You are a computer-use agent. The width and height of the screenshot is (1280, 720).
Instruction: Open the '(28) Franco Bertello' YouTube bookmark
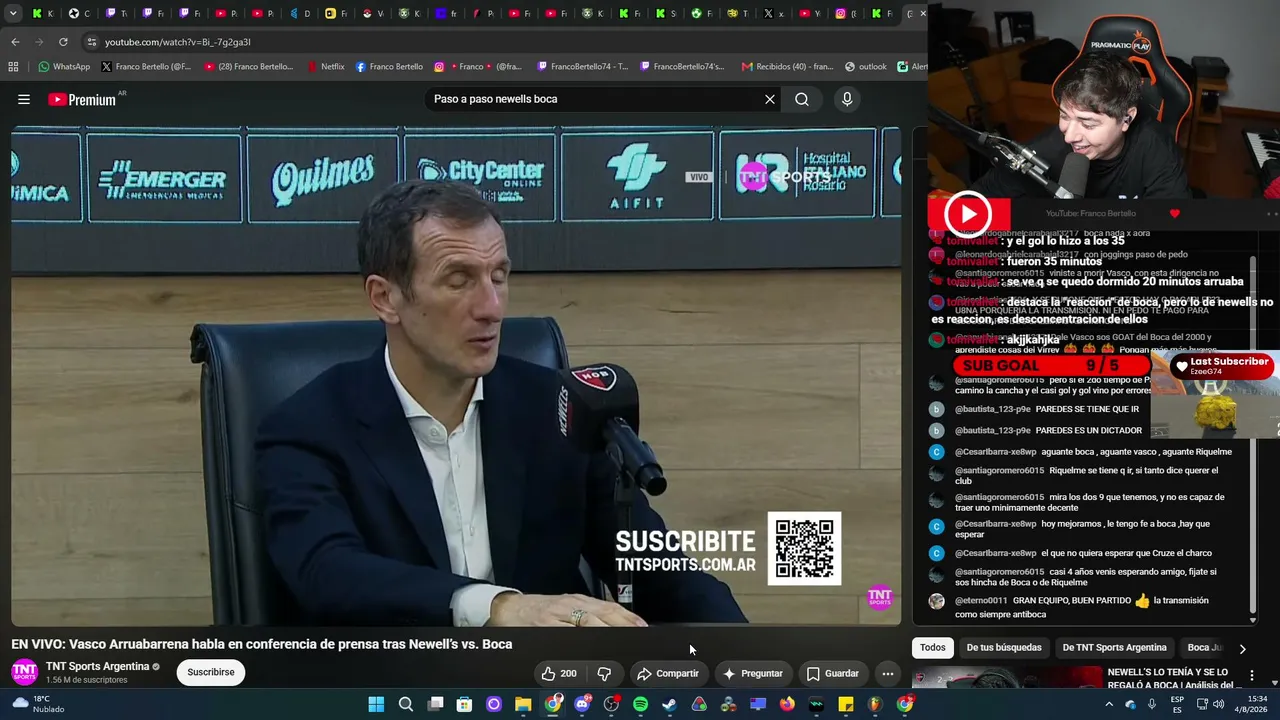point(249,67)
